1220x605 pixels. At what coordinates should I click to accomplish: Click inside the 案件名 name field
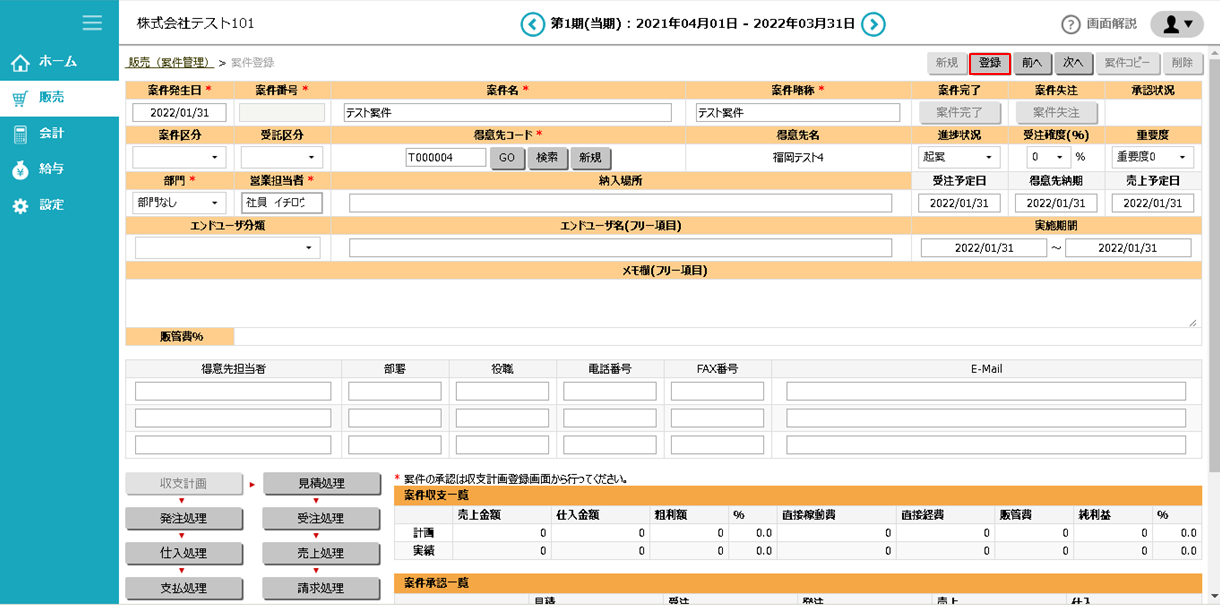(x=505, y=112)
